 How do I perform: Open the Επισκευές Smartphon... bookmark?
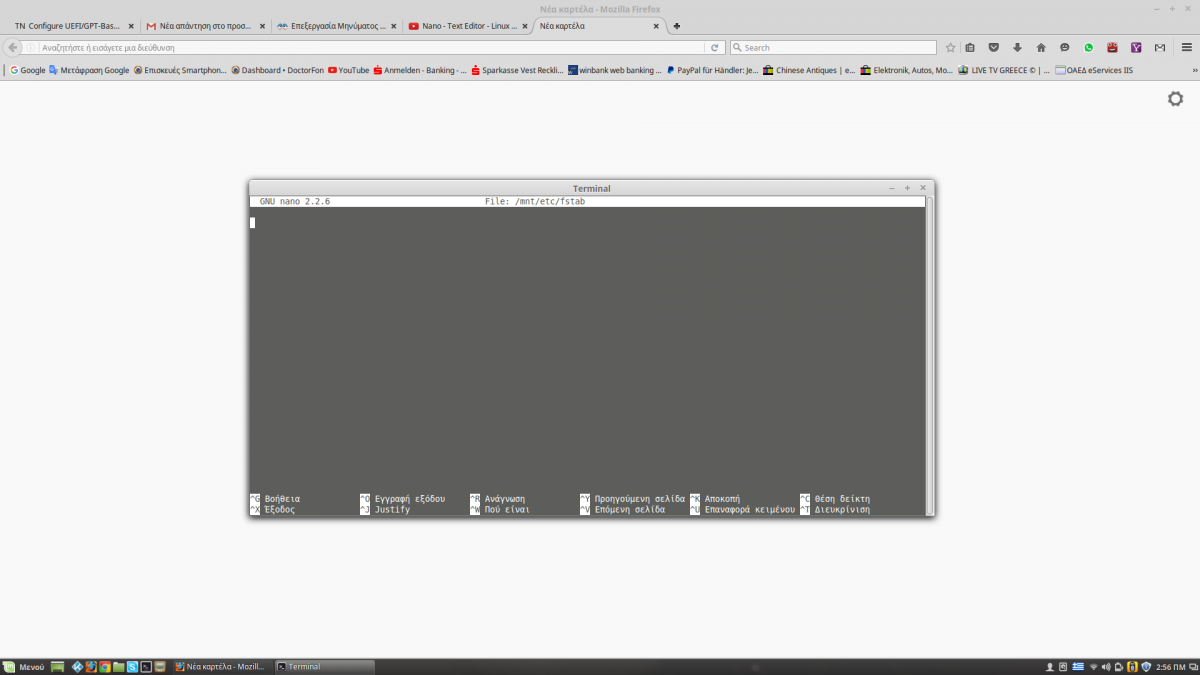pyautogui.click(x=181, y=70)
